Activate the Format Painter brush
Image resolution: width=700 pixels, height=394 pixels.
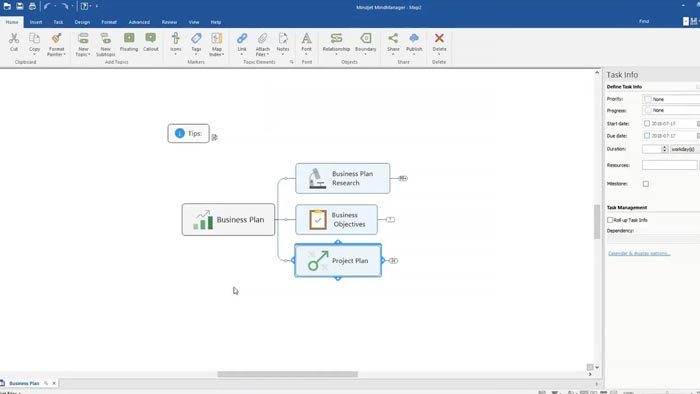(56, 39)
